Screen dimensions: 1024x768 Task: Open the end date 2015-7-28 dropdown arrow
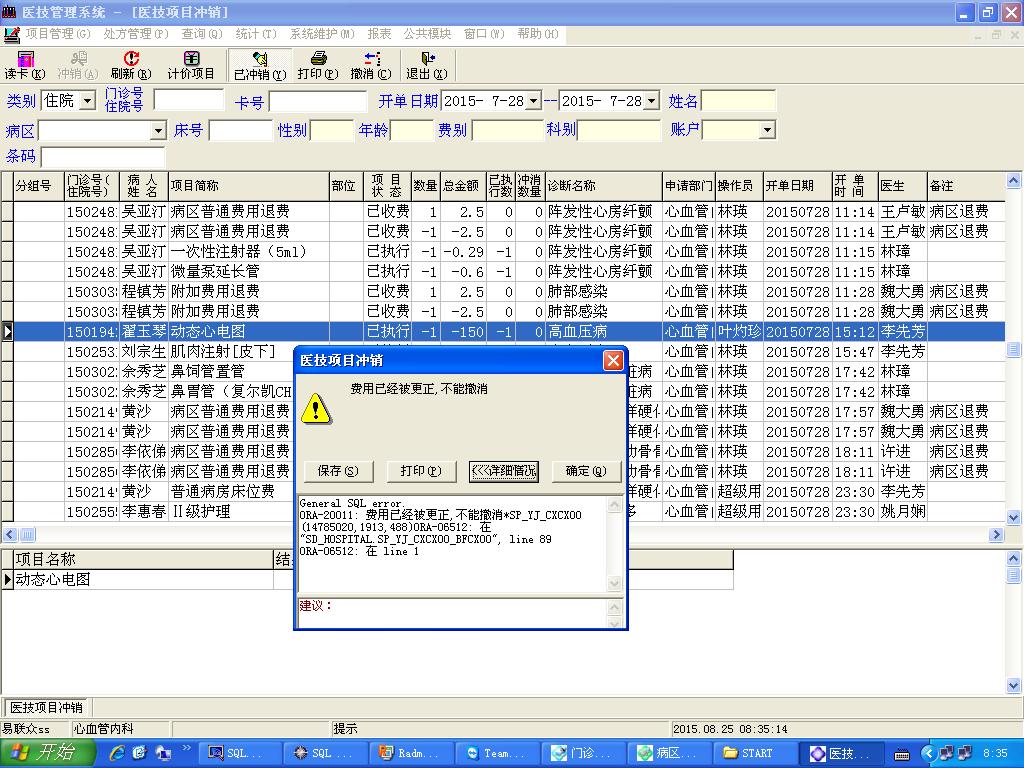[652, 101]
